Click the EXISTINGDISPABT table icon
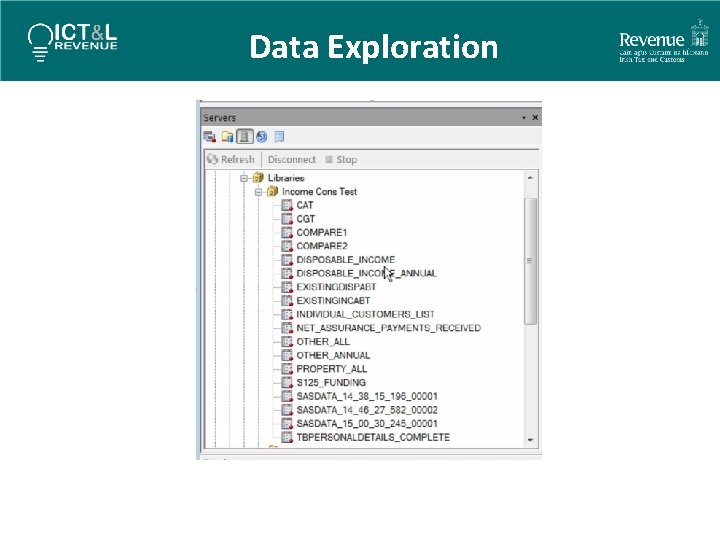This screenshot has height=540, width=720. point(287,287)
